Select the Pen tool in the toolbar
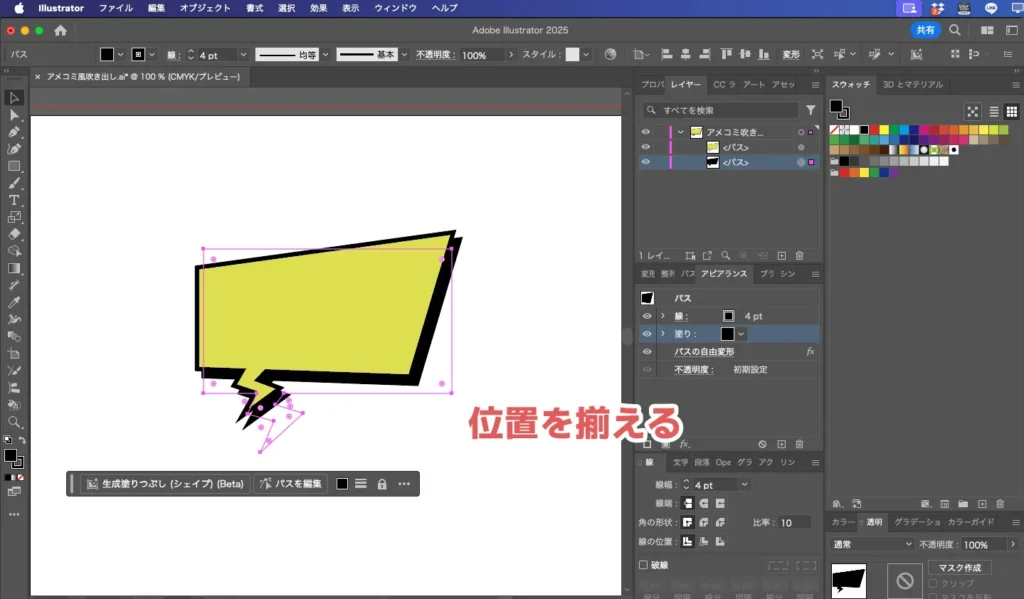The width and height of the screenshot is (1024, 599). [14, 131]
